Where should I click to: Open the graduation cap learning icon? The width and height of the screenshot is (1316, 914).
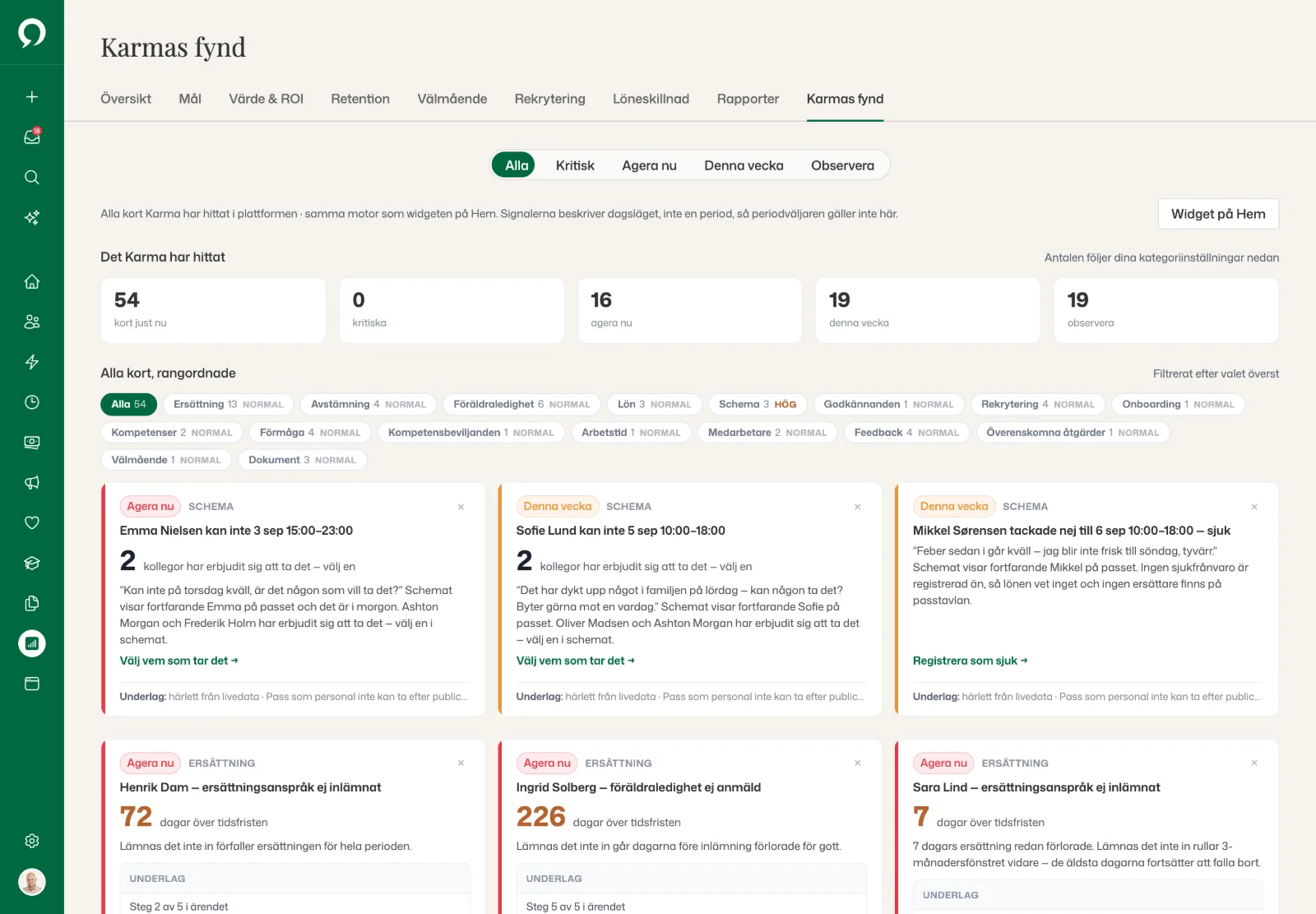click(31, 563)
